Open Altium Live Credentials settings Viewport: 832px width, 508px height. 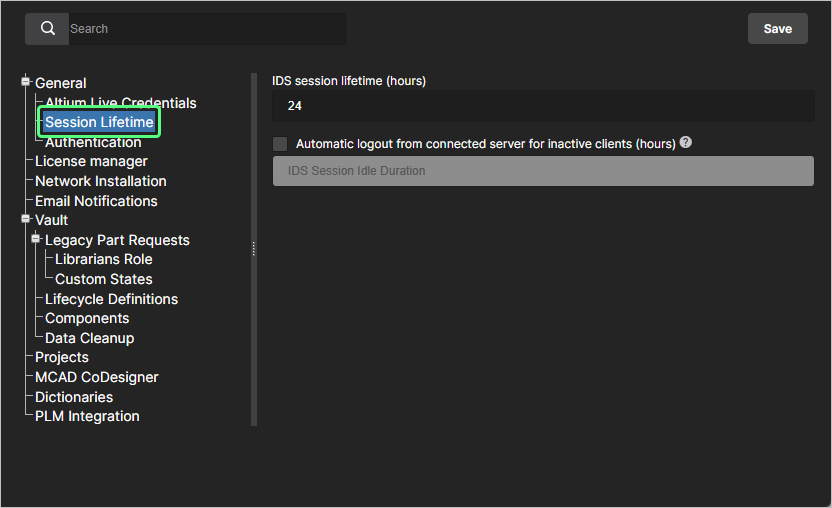120,103
